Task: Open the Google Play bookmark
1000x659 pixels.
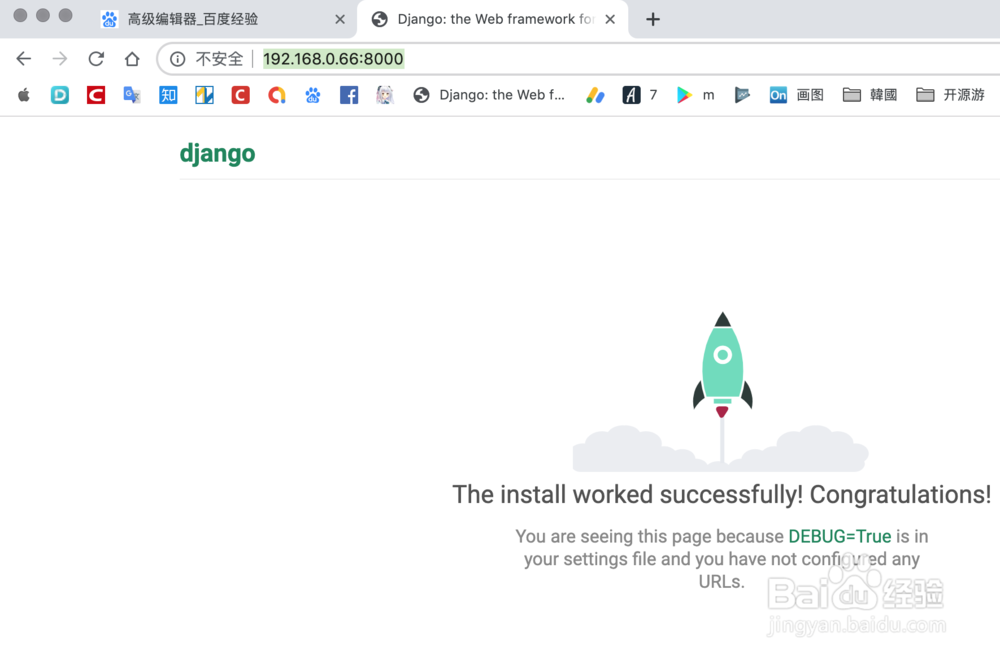Action: [x=683, y=94]
